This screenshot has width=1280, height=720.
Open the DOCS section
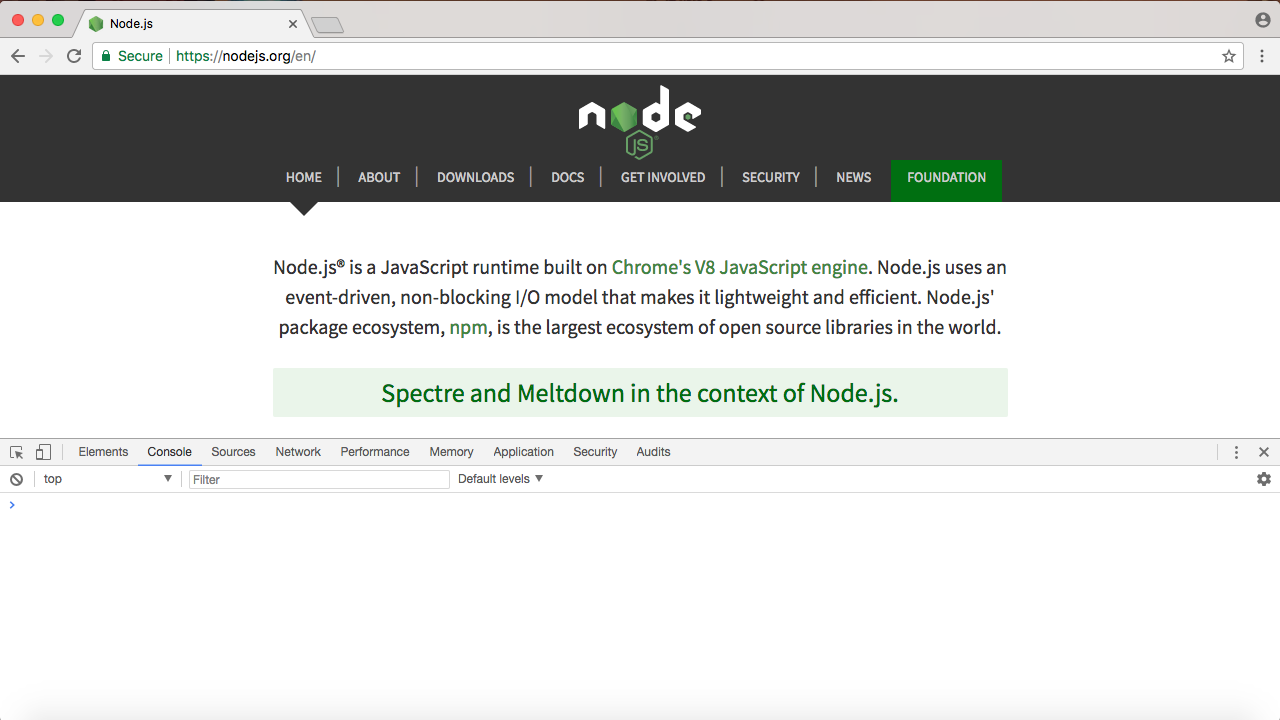tap(567, 177)
